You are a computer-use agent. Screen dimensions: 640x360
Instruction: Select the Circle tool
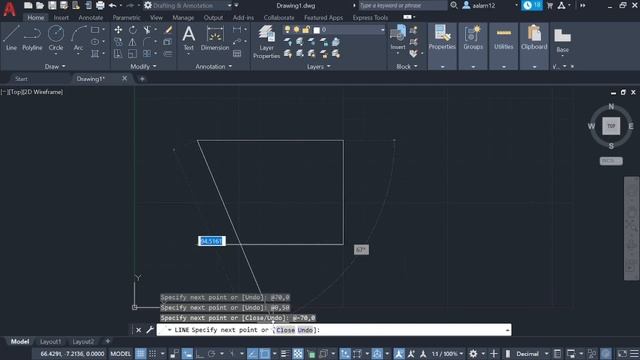pos(56,38)
